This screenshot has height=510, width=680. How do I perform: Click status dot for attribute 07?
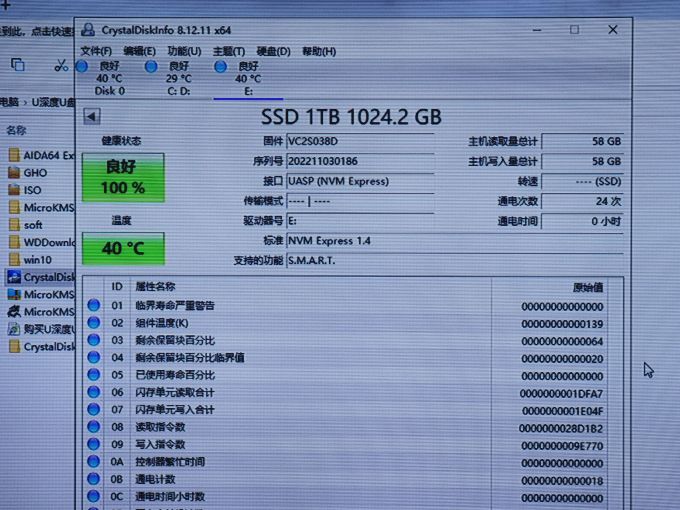[x=94, y=409]
